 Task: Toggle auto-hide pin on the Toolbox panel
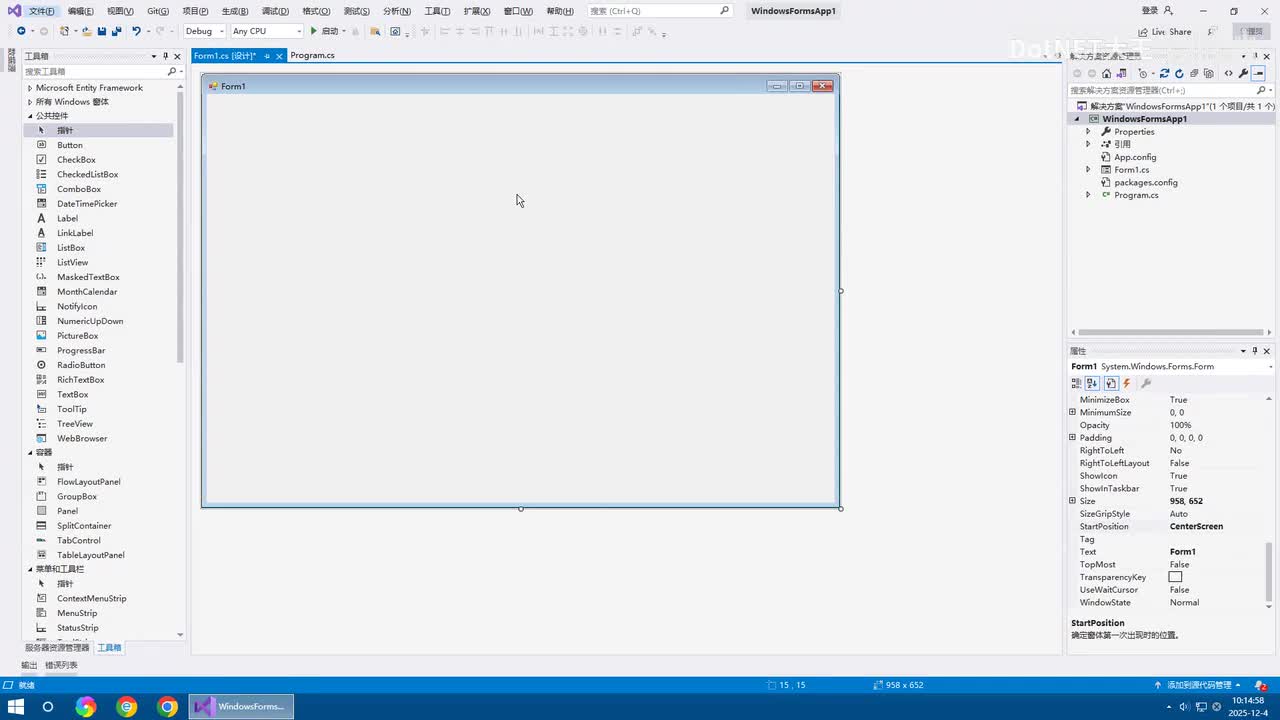tap(166, 56)
